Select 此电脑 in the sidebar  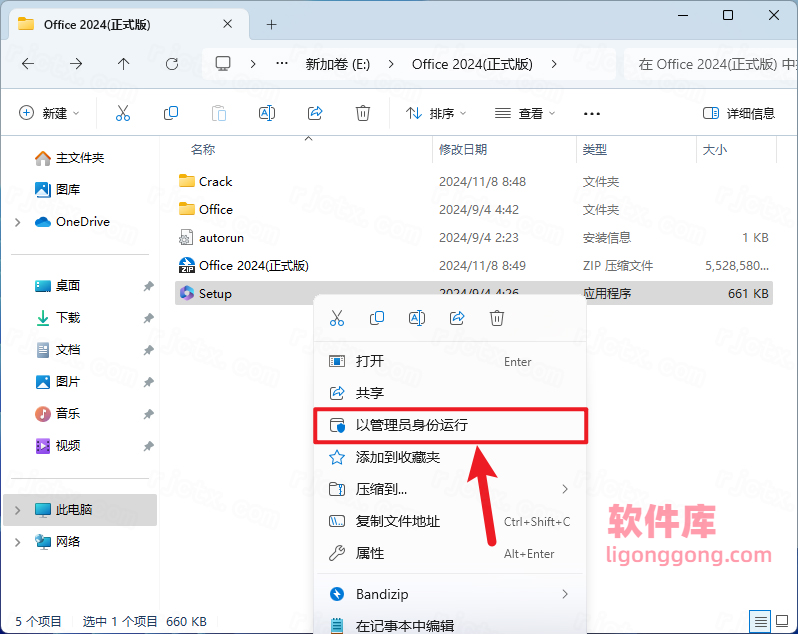pos(80,510)
